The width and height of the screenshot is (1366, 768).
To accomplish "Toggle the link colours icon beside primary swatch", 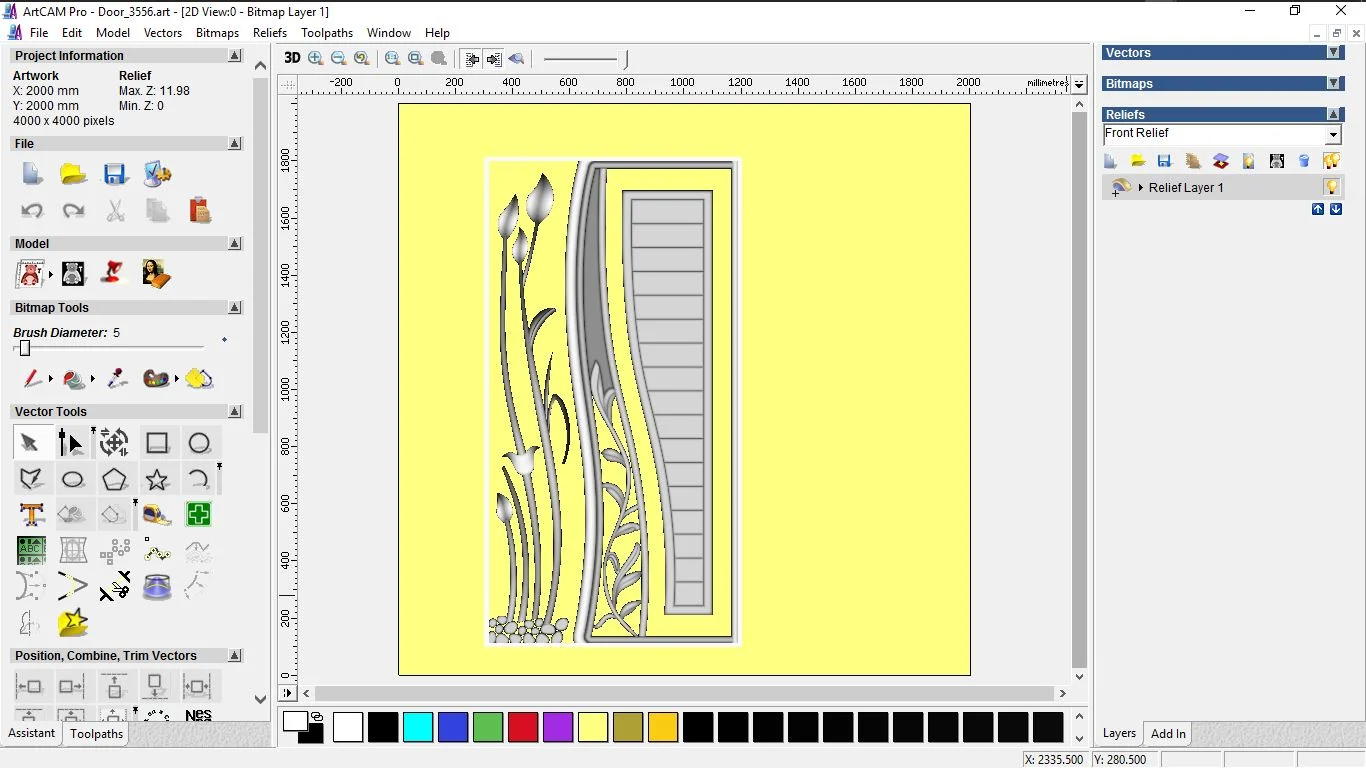I will [x=317, y=716].
